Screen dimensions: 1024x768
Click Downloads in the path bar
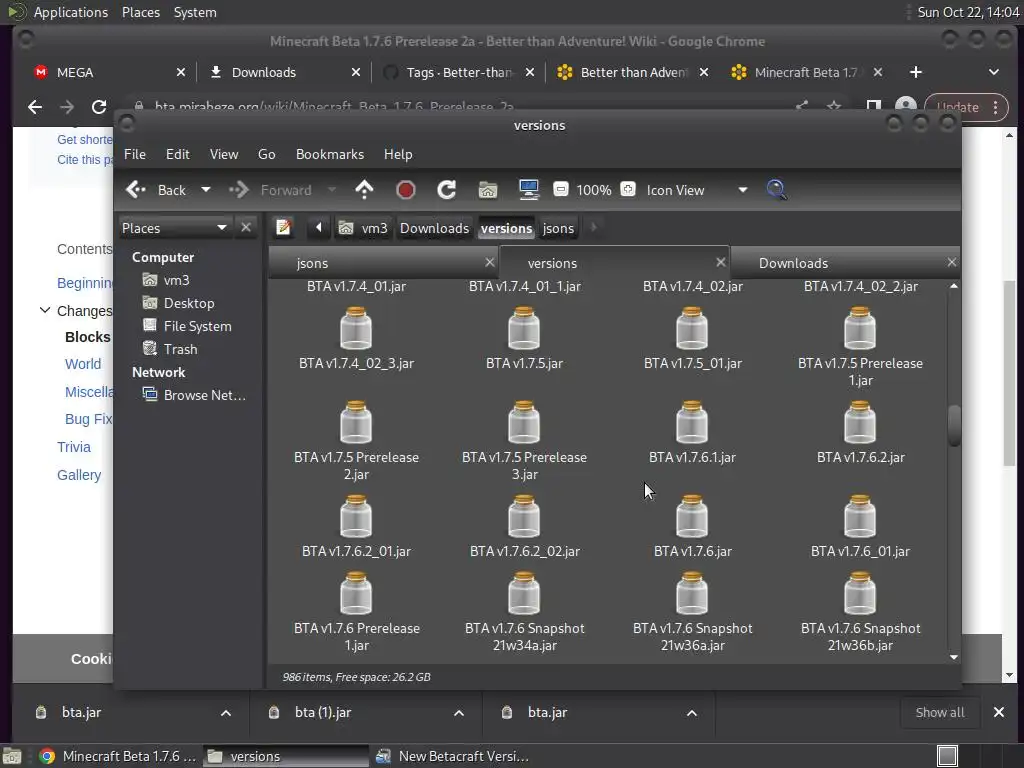pos(434,228)
